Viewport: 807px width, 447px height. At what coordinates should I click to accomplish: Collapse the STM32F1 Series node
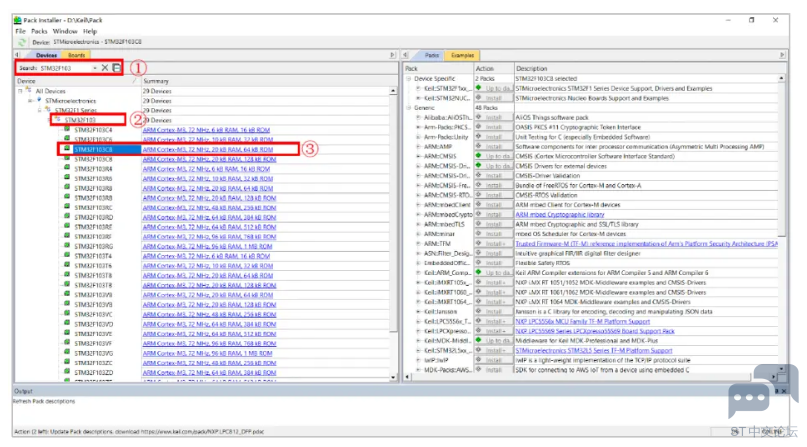(x=39, y=110)
